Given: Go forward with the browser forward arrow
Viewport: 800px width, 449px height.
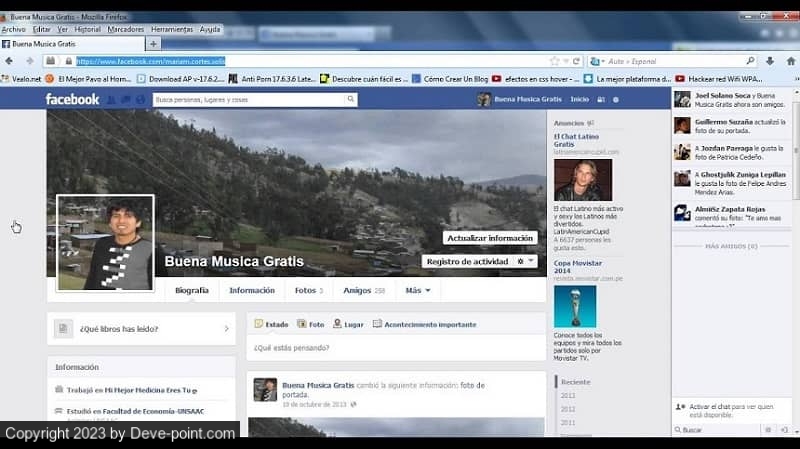Looking at the screenshot, I should click(30, 61).
